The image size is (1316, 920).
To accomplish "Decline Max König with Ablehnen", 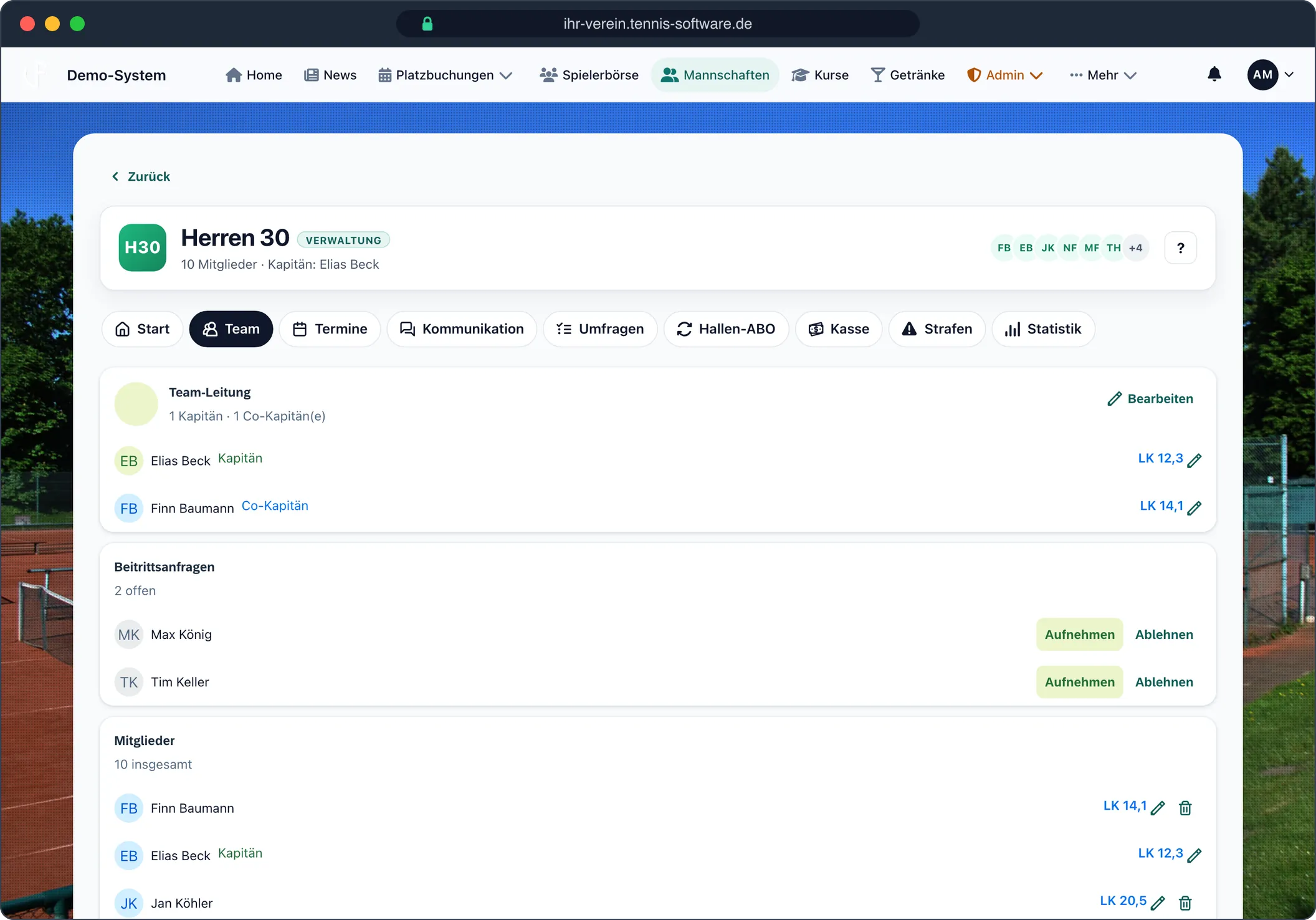I will pyautogui.click(x=1164, y=635).
